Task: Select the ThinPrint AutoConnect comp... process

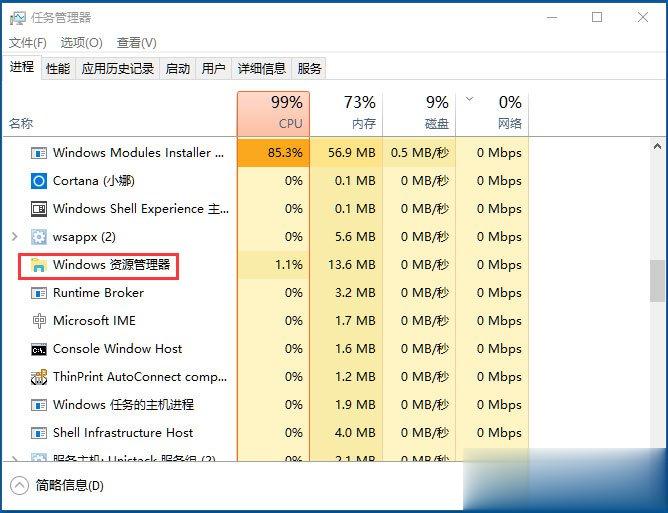Action: (x=140, y=377)
